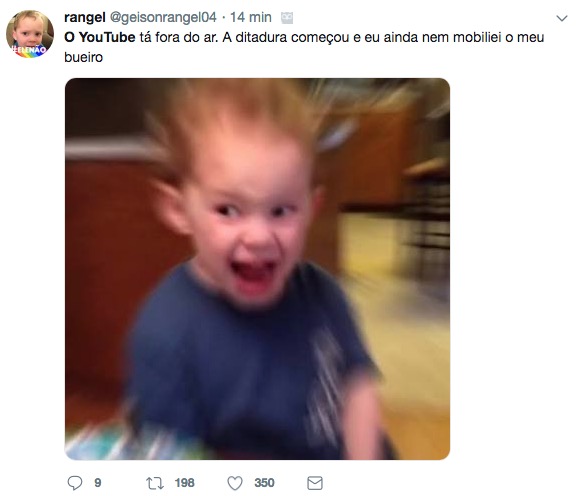Click the reply speech bubble icon
The height and width of the screenshot is (496, 579).
pyautogui.click(x=75, y=483)
